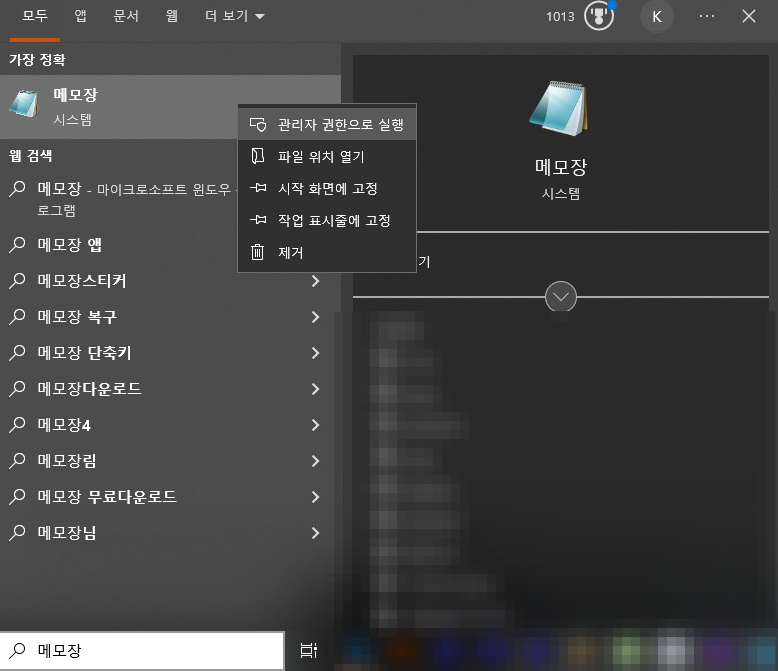Open the three-dot options menu
Viewport: 778px width, 671px height.
707,16
